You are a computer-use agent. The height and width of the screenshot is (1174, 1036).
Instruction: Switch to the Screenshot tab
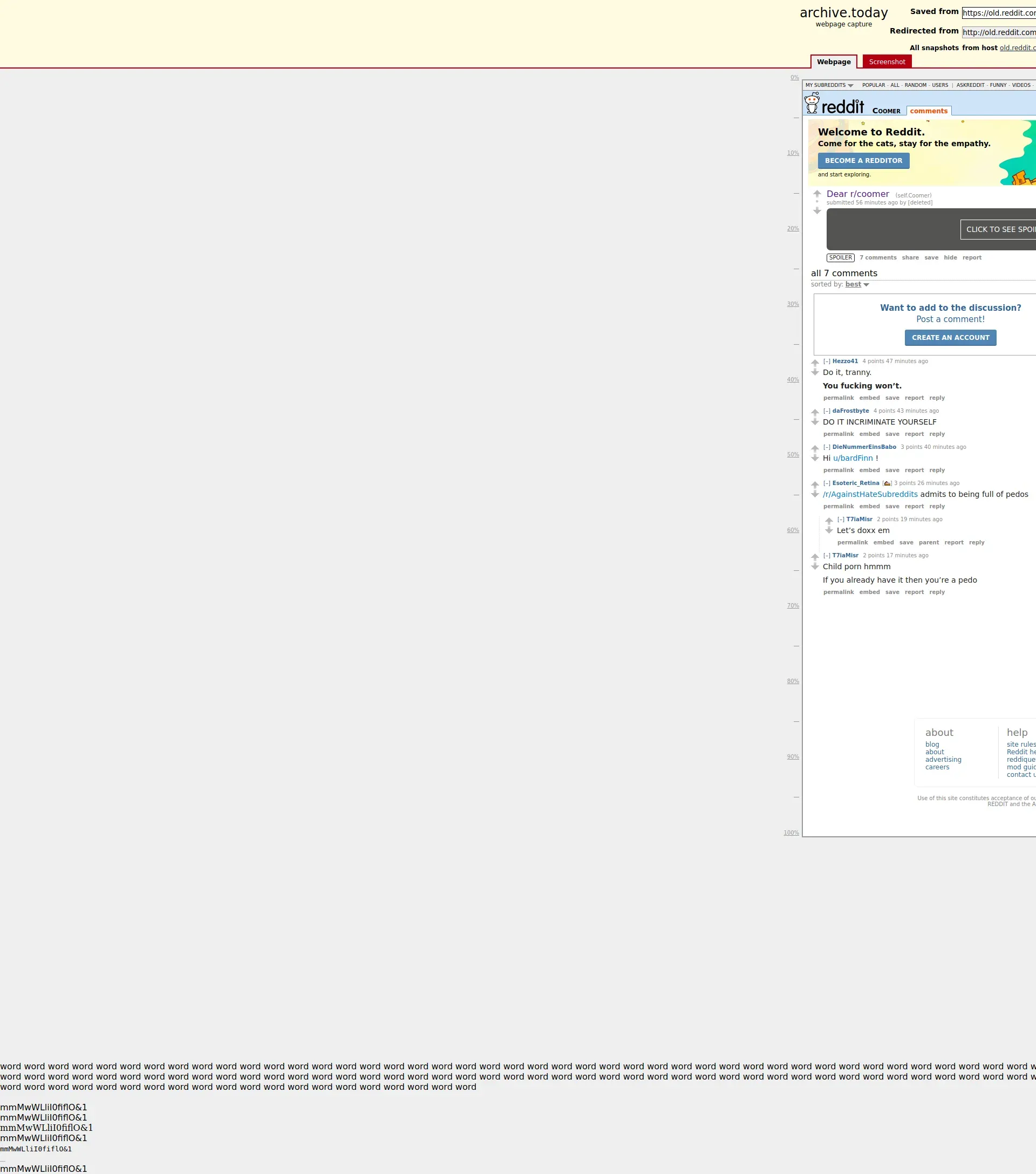(x=887, y=62)
